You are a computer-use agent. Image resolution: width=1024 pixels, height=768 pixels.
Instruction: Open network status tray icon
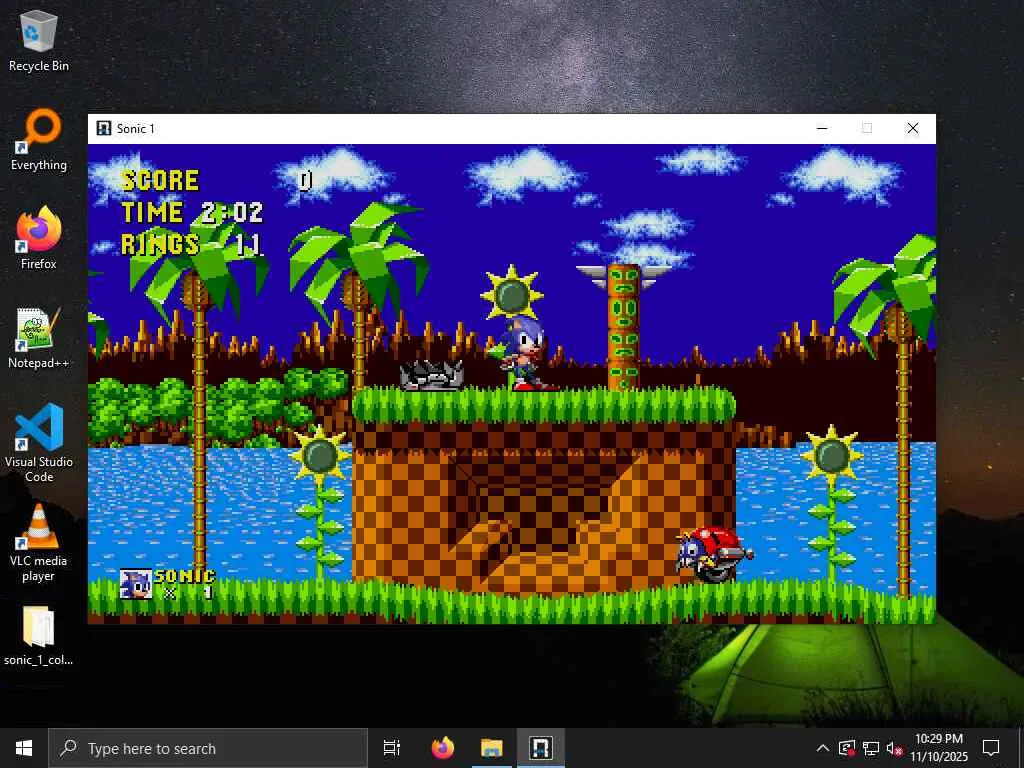tap(871, 748)
